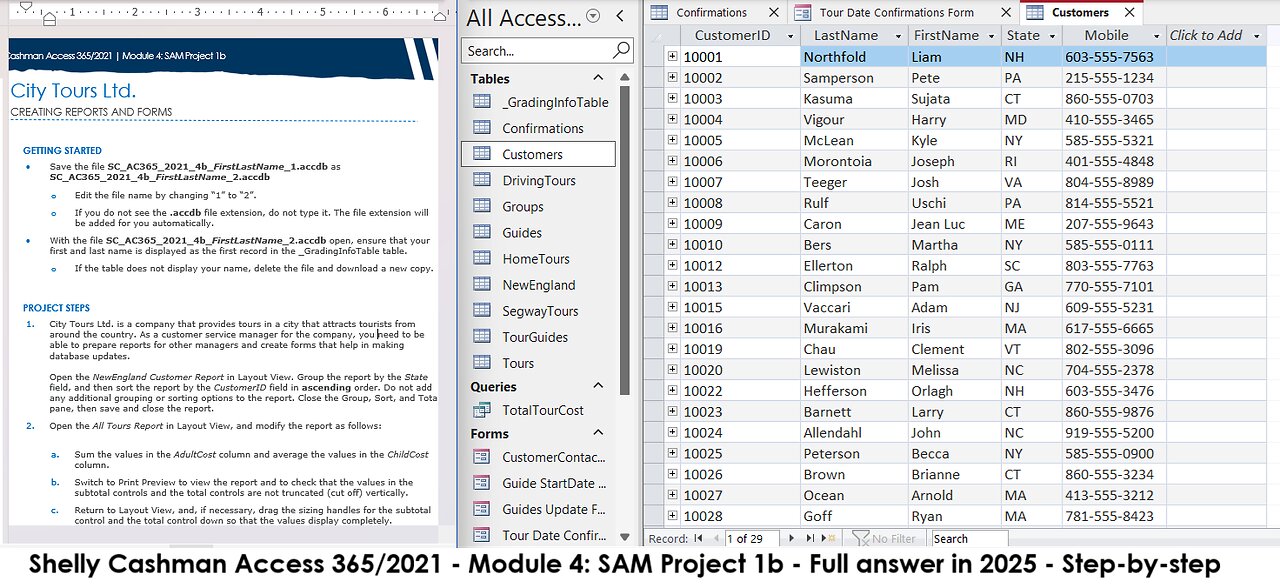Open the DrivingTours table
This screenshot has height=588, width=1280.
(538, 180)
